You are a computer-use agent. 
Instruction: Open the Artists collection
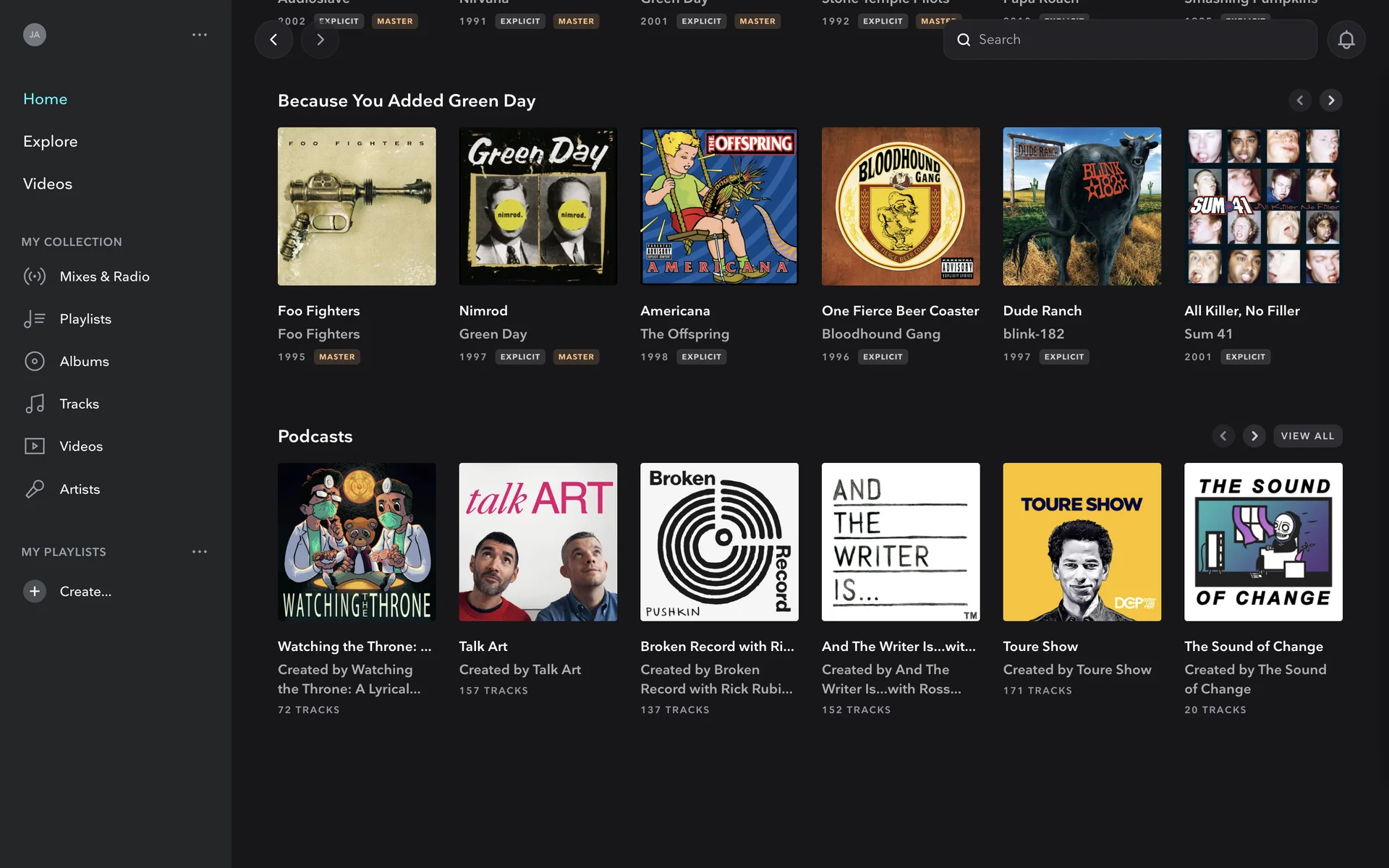coord(80,489)
